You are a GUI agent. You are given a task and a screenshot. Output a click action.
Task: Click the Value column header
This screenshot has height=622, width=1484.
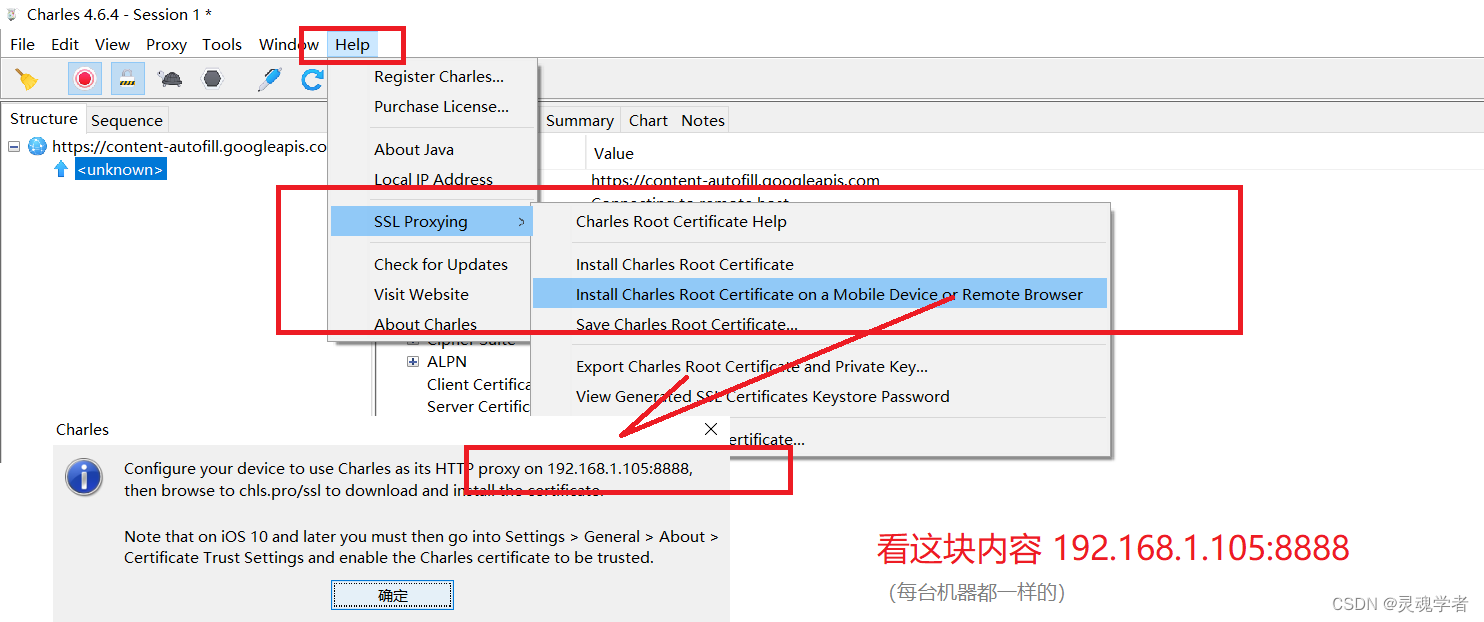coord(614,154)
